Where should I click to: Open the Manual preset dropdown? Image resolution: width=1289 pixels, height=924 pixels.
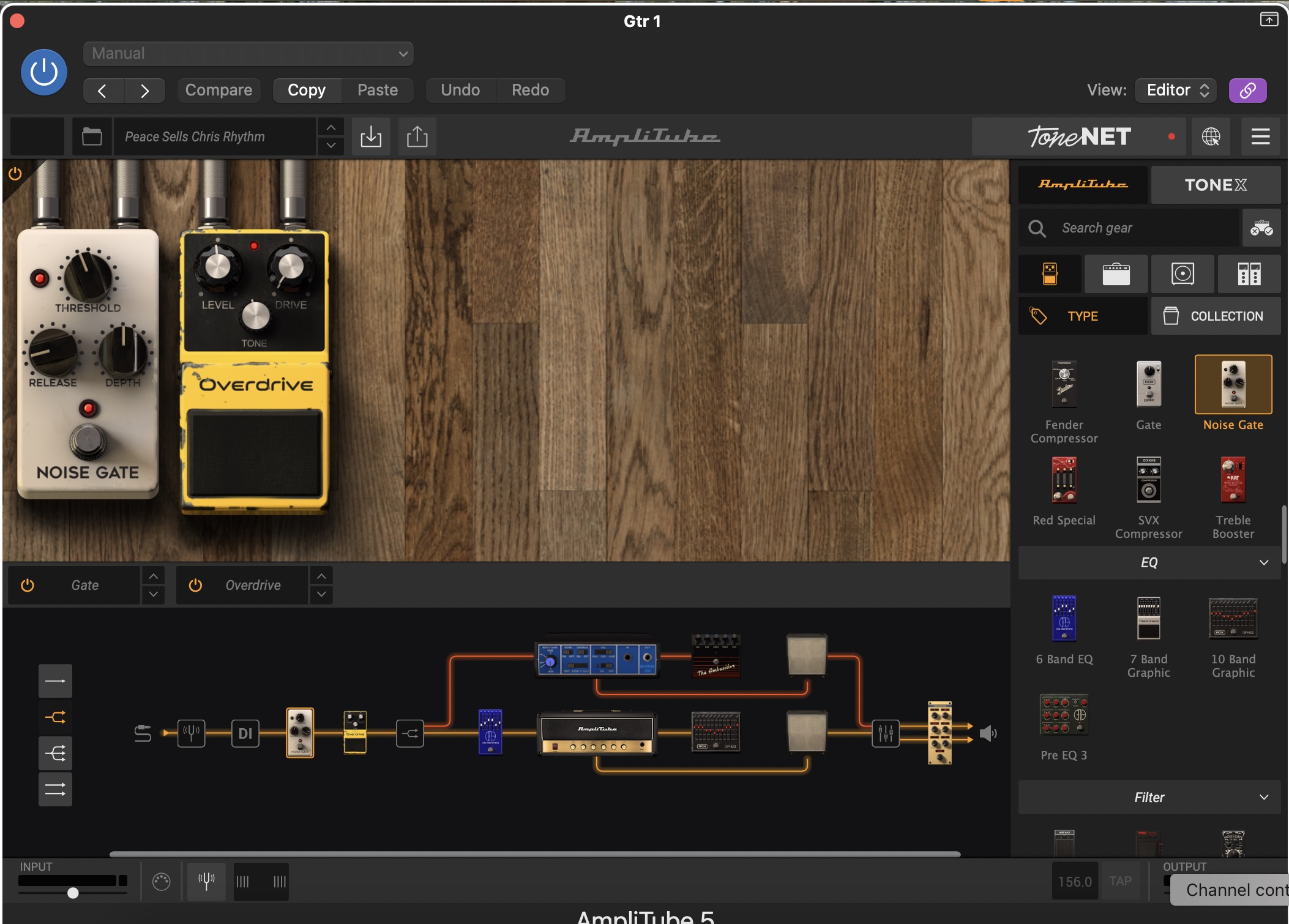pyautogui.click(x=248, y=53)
